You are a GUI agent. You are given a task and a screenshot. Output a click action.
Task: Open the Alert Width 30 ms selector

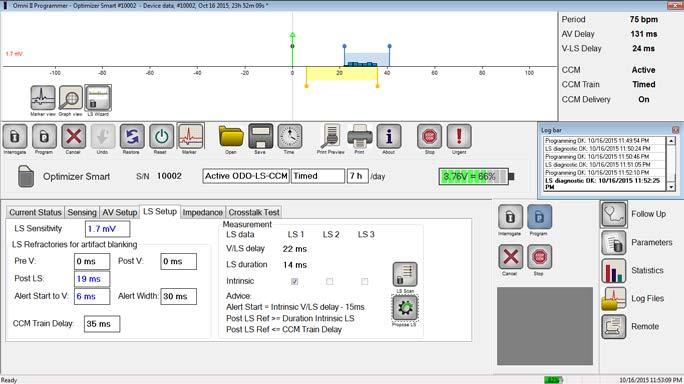click(178, 296)
